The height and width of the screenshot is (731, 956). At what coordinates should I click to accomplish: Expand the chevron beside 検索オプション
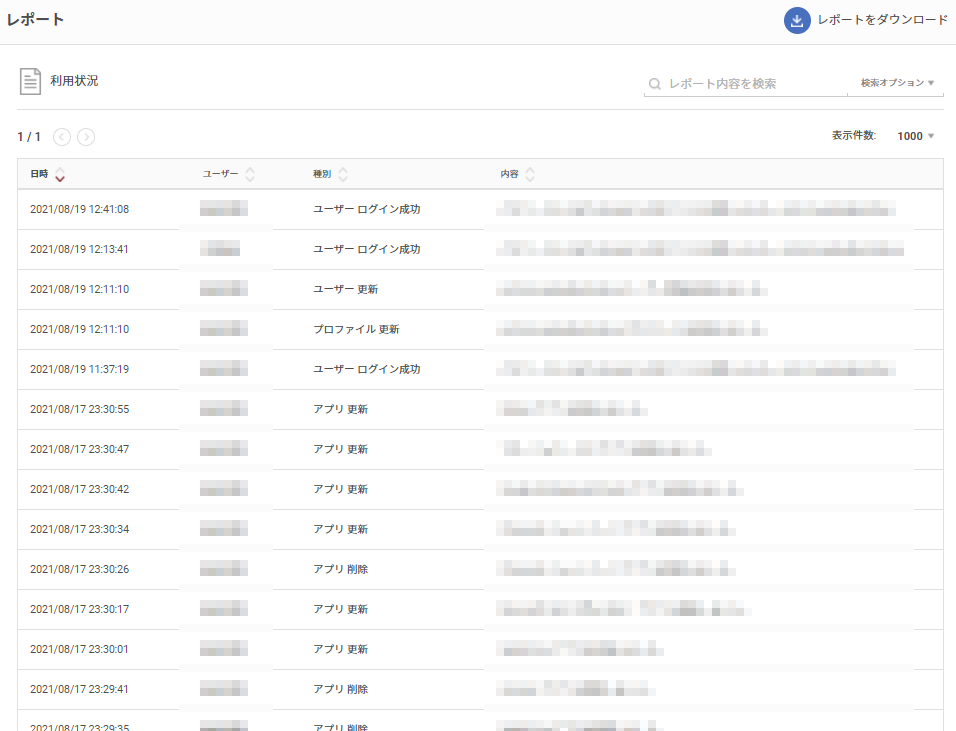pyautogui.click(x=932, y=83)
